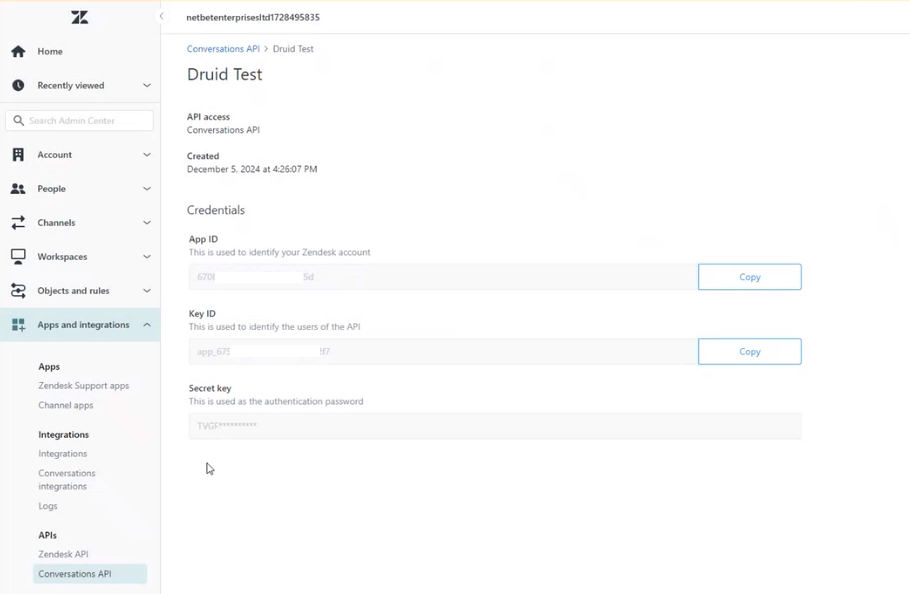Go to Conversations integrations page
Viewport: 910px width, 594px height.
(67, 480)
